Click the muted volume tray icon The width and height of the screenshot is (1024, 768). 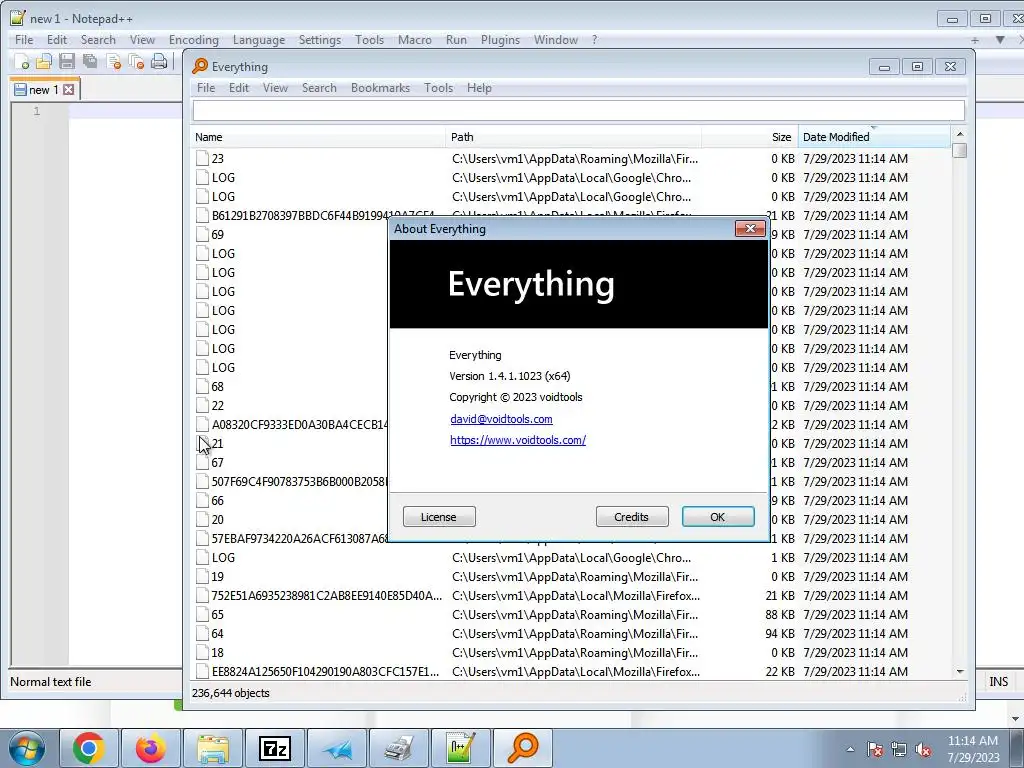pyautogui.click(x=923, y=750)
